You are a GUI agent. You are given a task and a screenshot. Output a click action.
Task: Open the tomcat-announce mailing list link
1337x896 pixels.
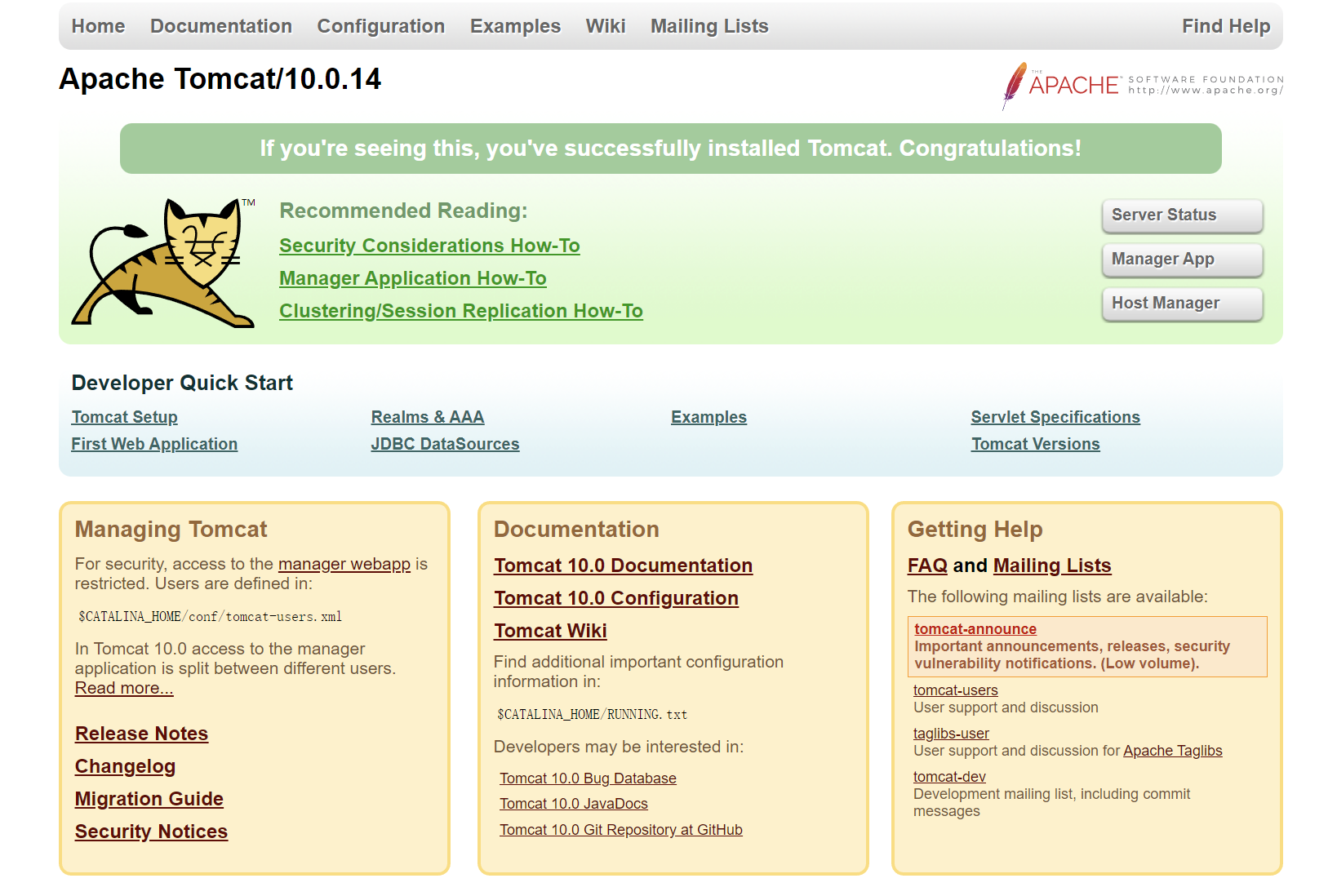coord(975,629)
